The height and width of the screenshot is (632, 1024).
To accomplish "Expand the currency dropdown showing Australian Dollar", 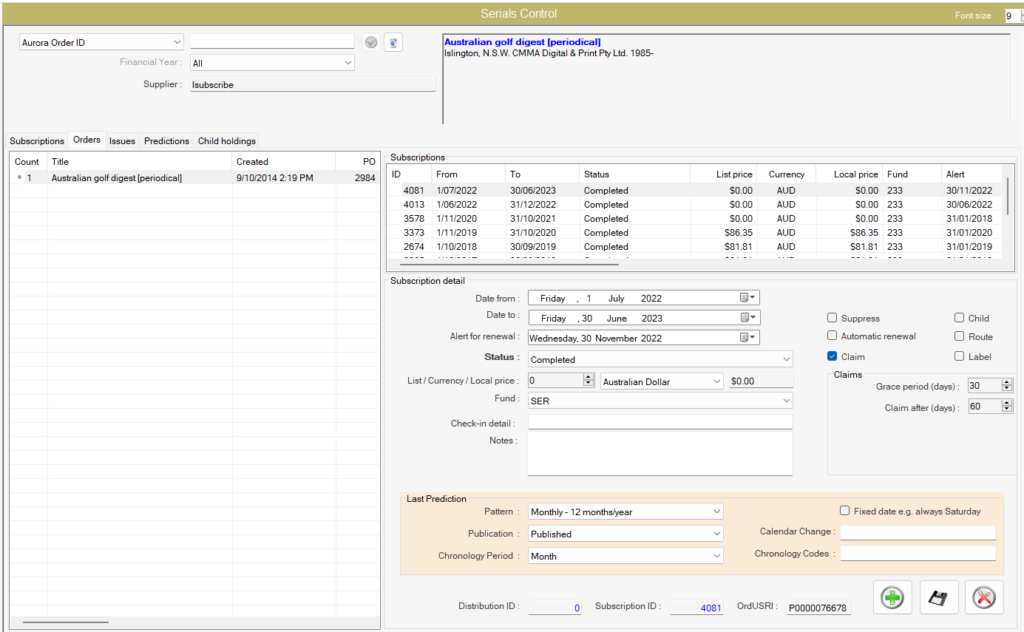I will 718,380.
